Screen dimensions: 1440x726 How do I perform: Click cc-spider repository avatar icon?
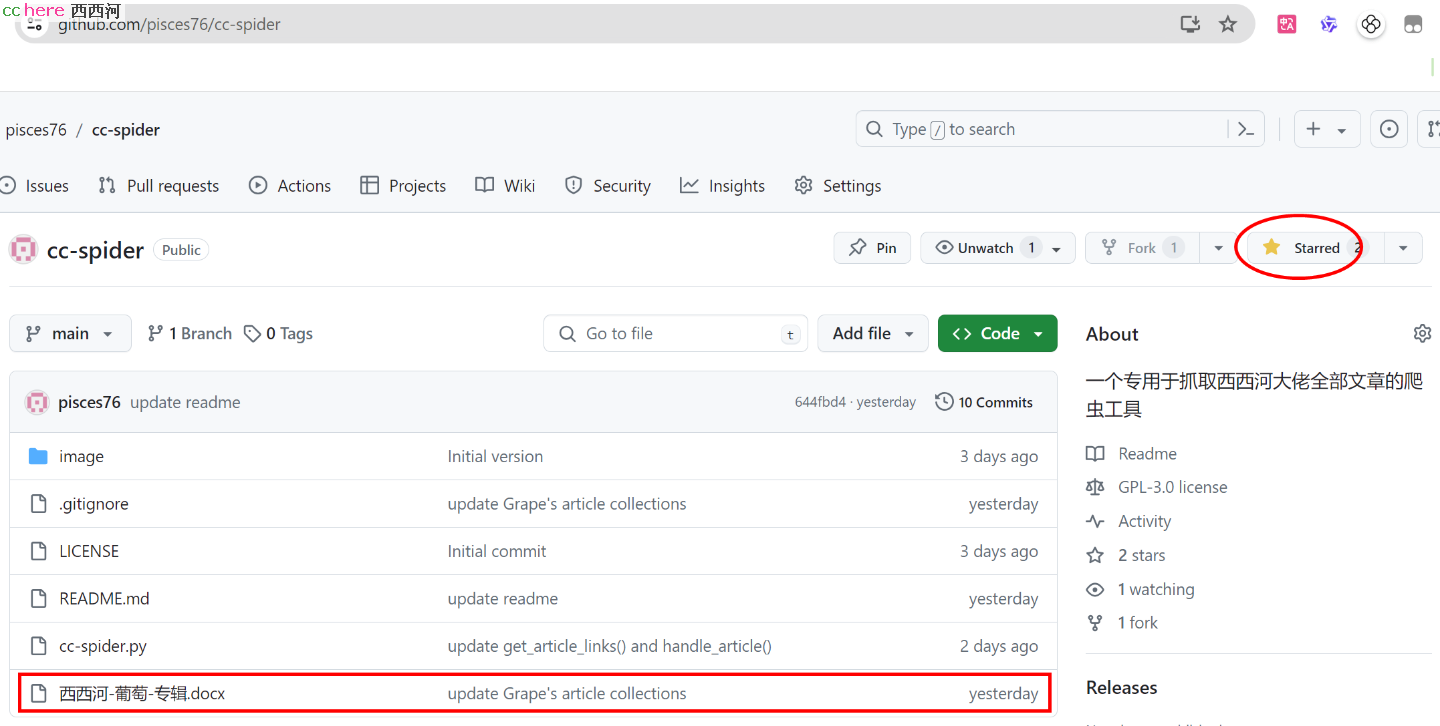[x=23, y=250]
